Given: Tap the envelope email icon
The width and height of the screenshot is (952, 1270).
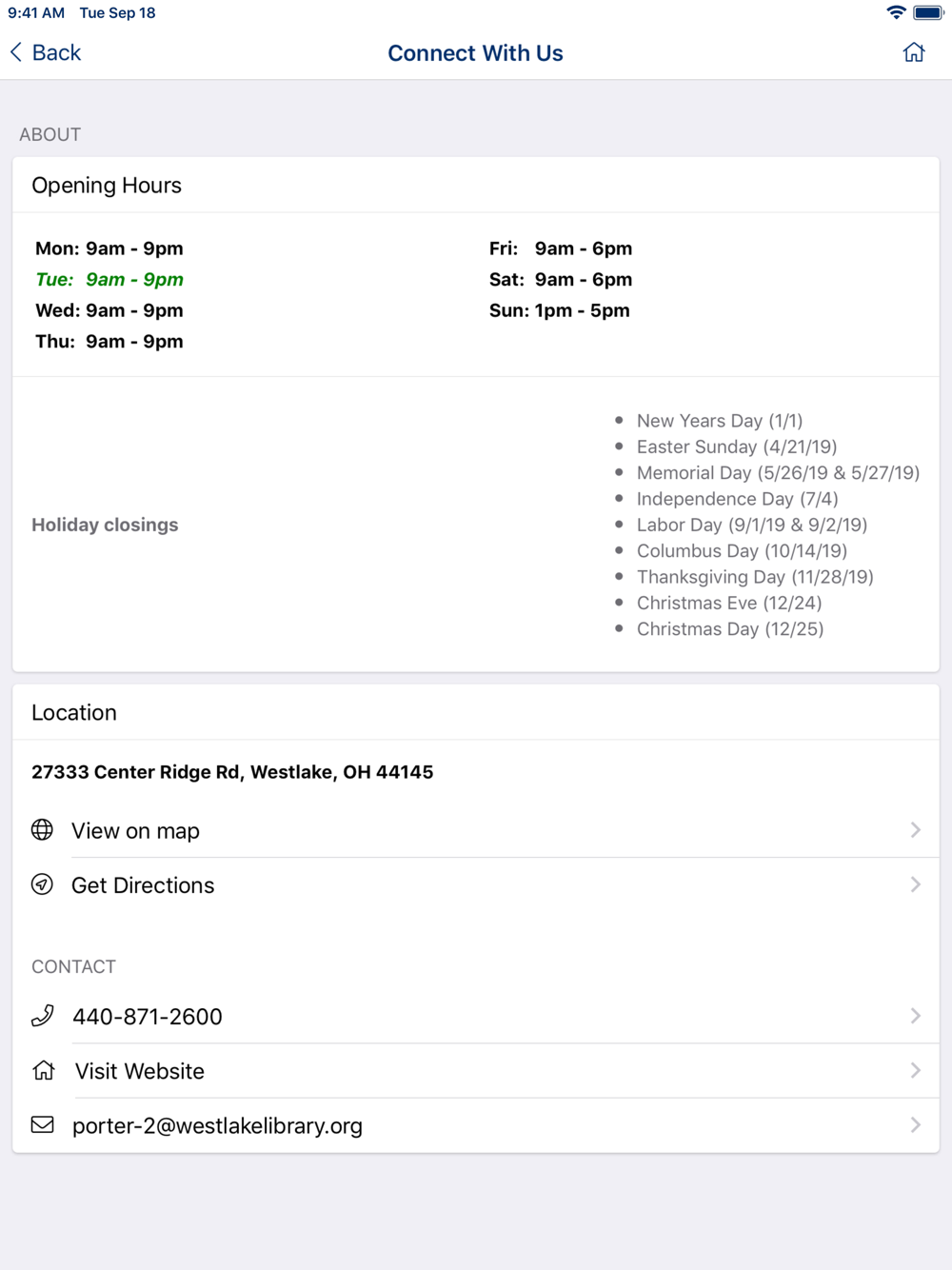Looking at the screenshot, I should click(x=43, y=1124).
